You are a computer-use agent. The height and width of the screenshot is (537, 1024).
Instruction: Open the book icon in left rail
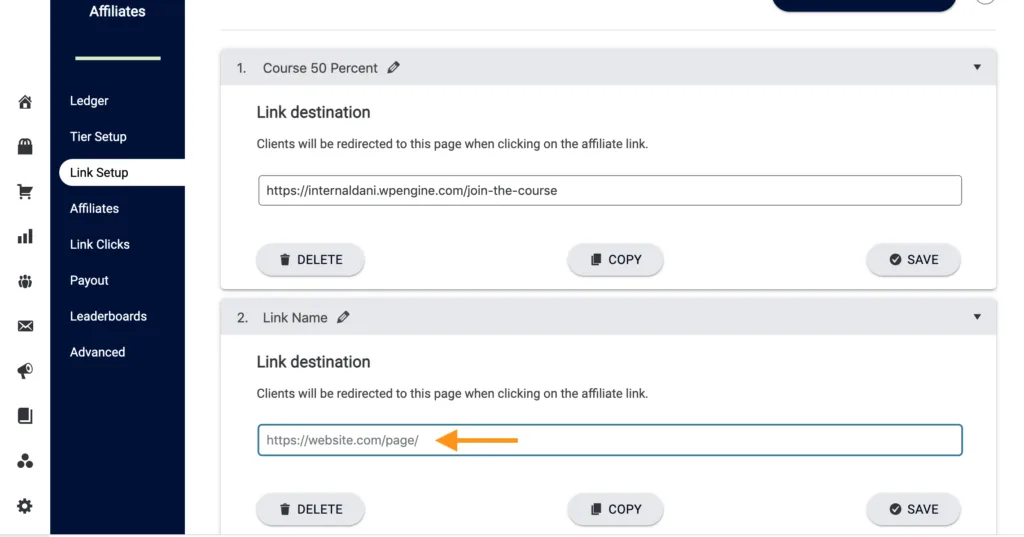25,416
